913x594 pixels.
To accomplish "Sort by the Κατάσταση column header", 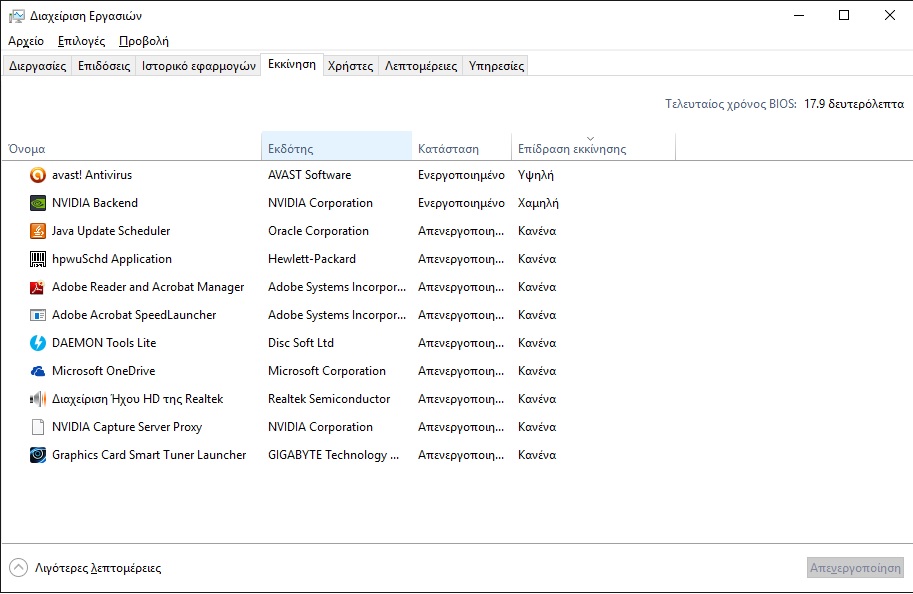I will [x=462, y=148].
